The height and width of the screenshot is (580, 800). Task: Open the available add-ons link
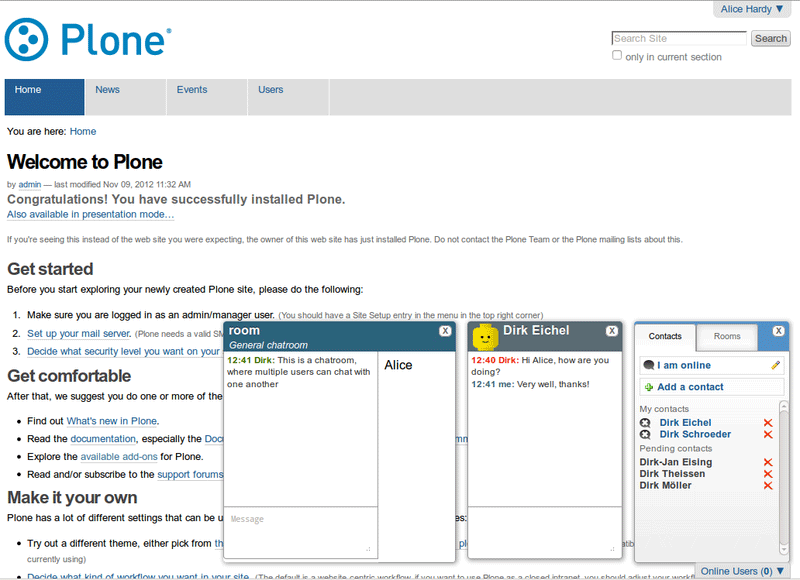pyautogui.click(x=119, y=457)
